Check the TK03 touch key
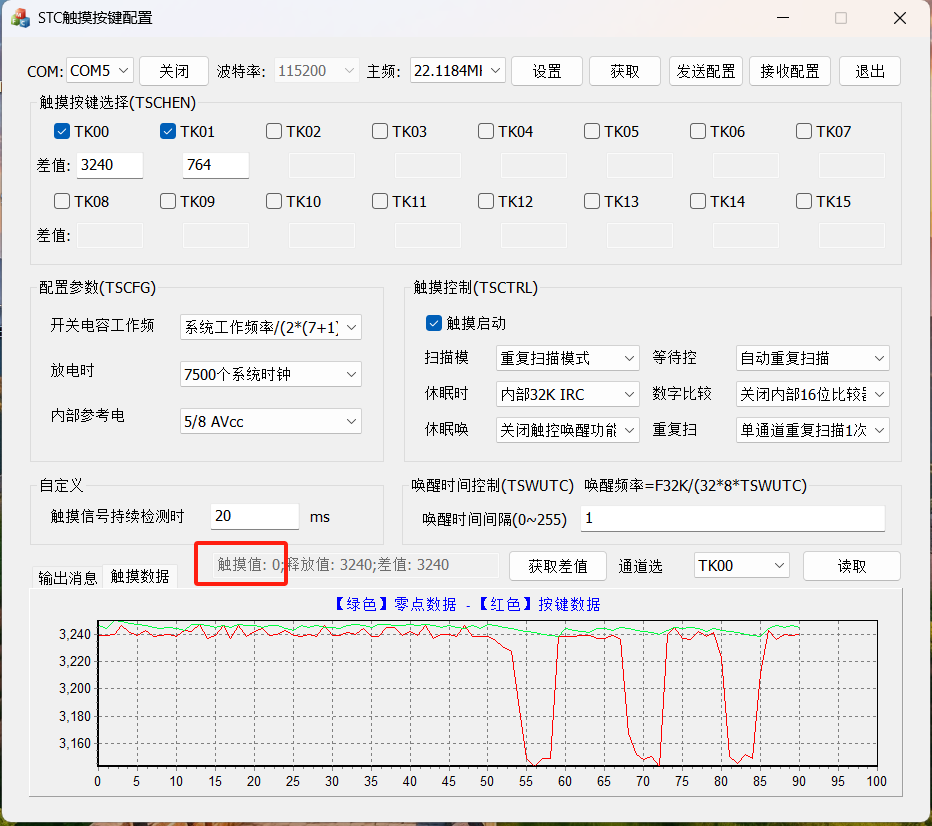 pos(380,131)
